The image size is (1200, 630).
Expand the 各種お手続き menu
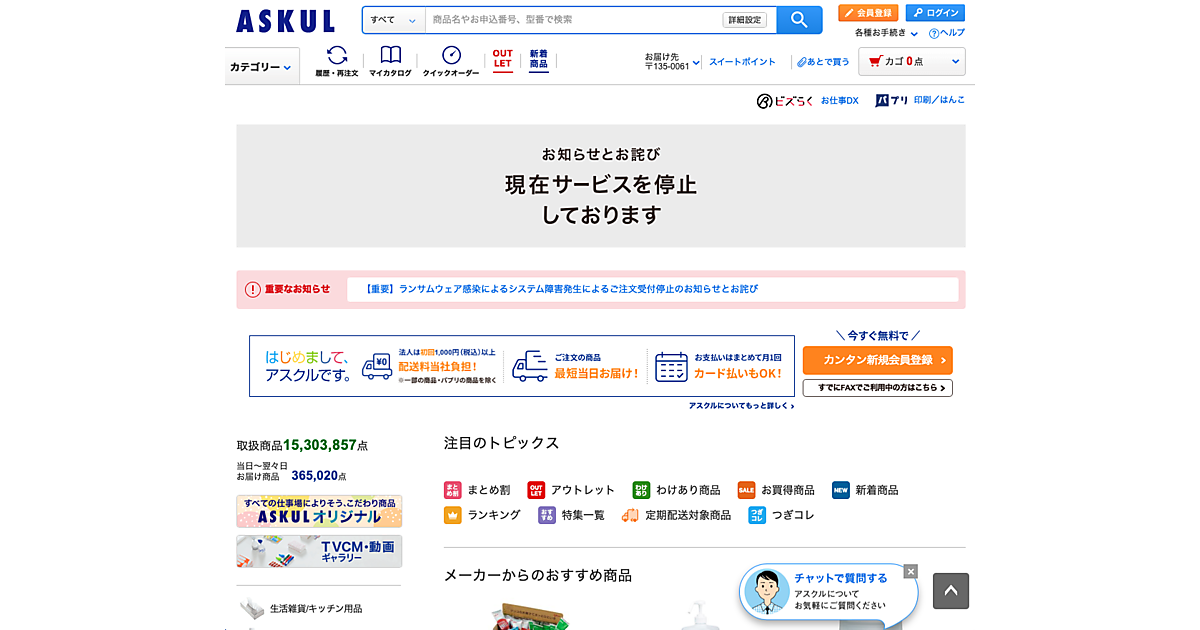tap(886, 33)
